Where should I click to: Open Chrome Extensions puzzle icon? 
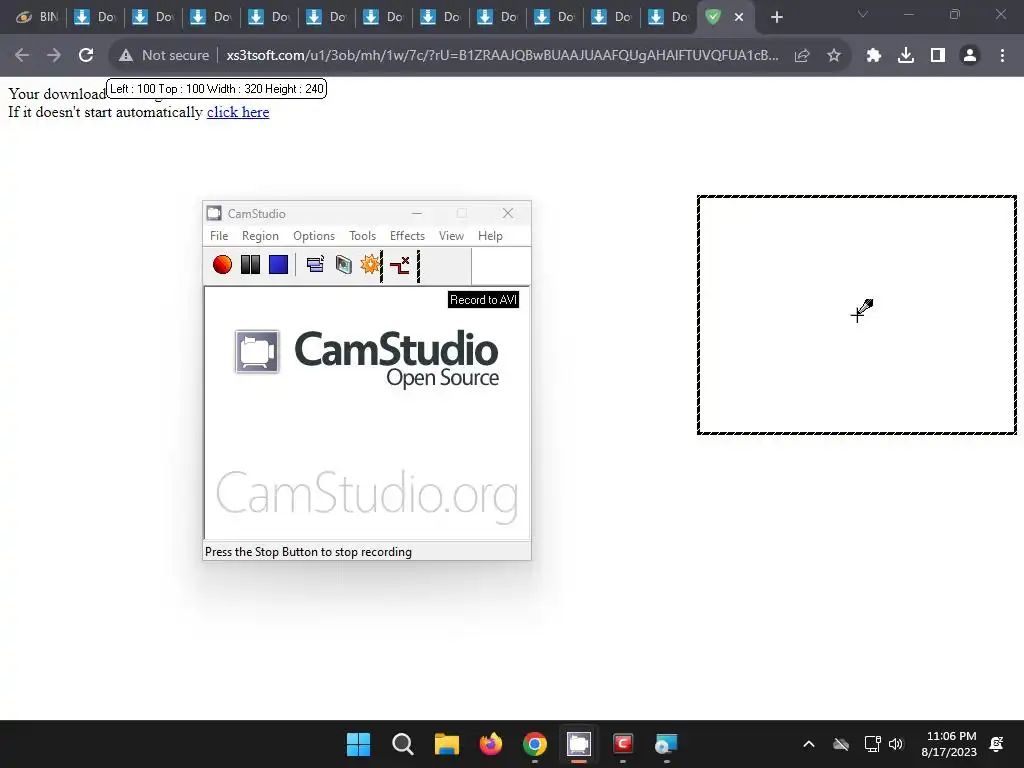click(874, 56)
